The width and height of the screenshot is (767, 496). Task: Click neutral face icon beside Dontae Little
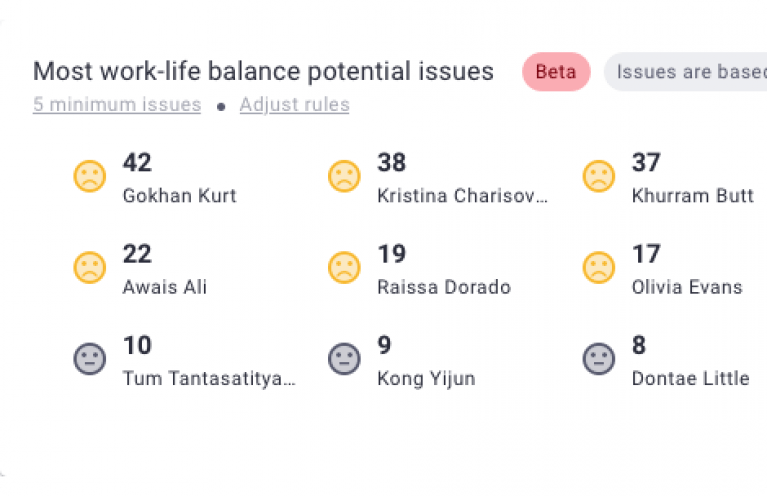pyautogui.click(x=599, y=359)
